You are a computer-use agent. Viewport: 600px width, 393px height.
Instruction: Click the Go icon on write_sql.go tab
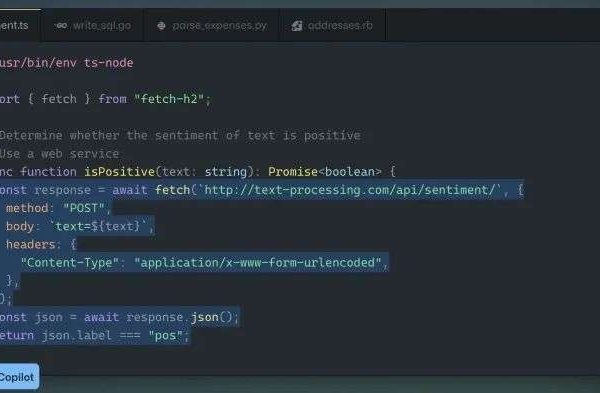tap(60, 26)
